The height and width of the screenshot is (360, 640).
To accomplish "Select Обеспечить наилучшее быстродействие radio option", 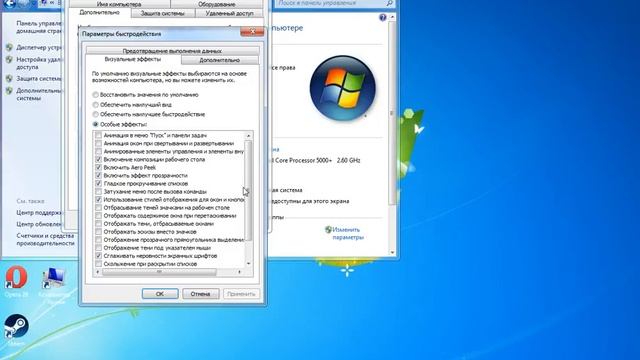I will coord(96,114).
